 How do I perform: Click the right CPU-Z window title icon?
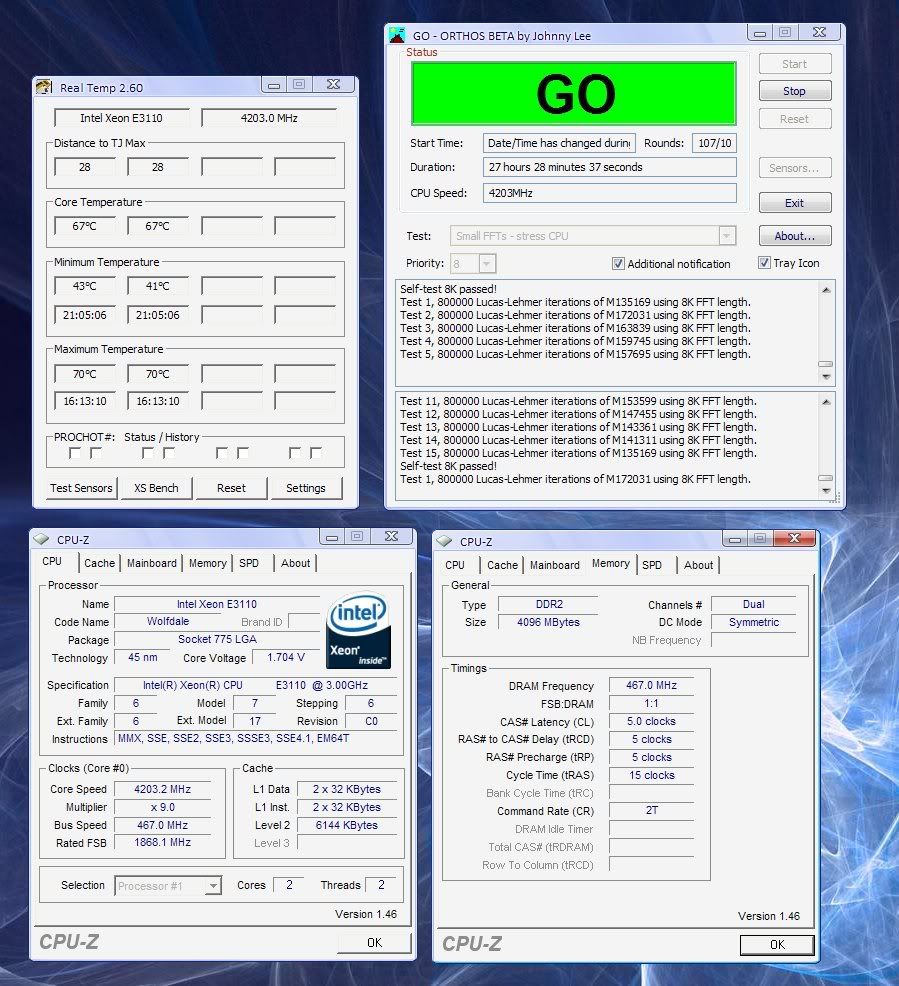pyautogui.click(x=444, y=541)
